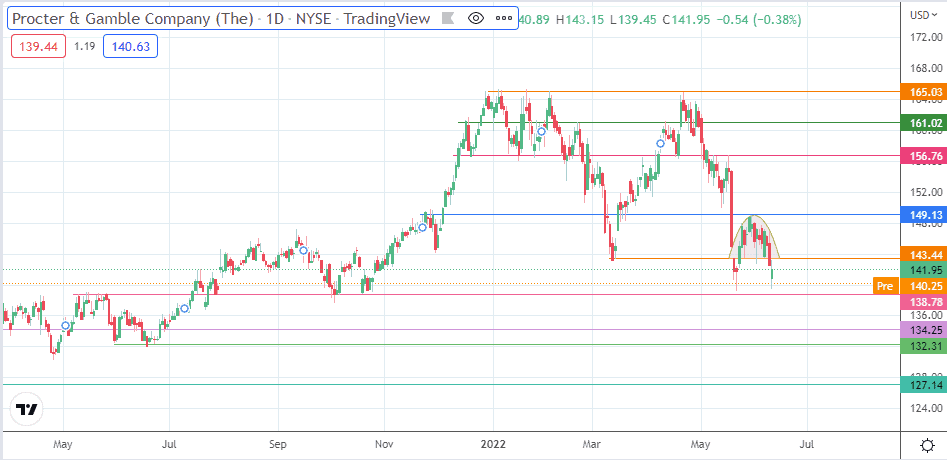947x460 pixels.
Task: Select the 127.14 teal price label
Action: pos(924,412)
